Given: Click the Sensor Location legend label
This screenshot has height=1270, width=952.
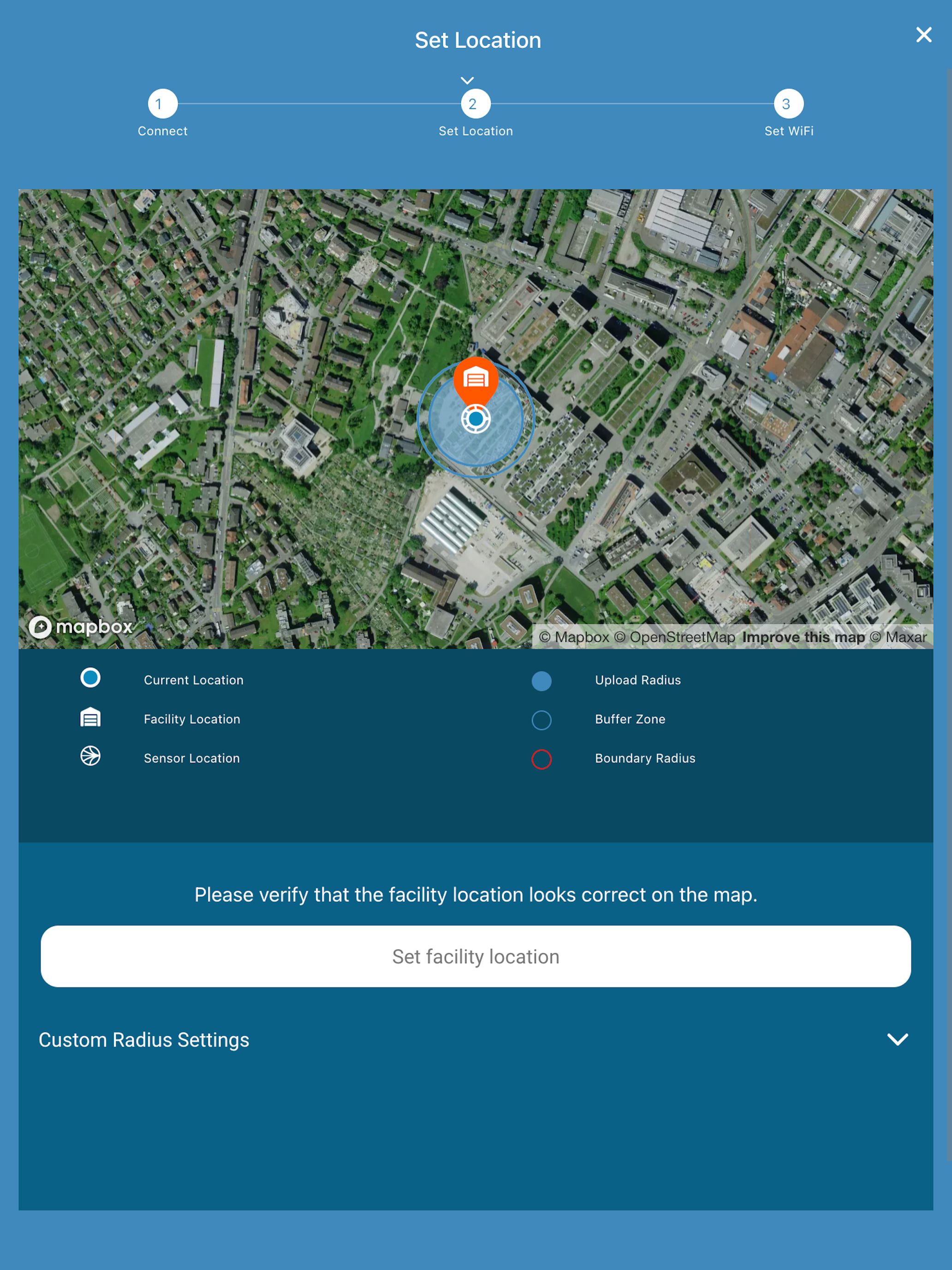Looking at the screenshot, I should pos(192,758).
